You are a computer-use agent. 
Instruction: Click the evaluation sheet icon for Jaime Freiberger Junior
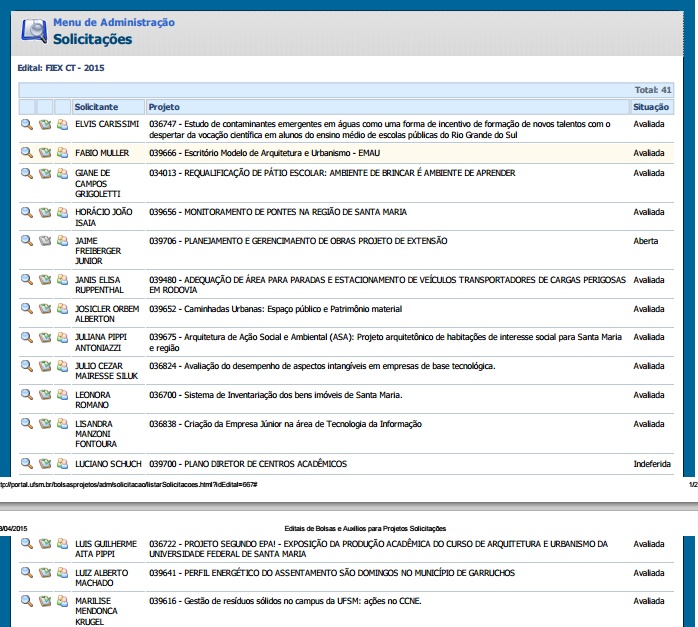tap(45, 241)
